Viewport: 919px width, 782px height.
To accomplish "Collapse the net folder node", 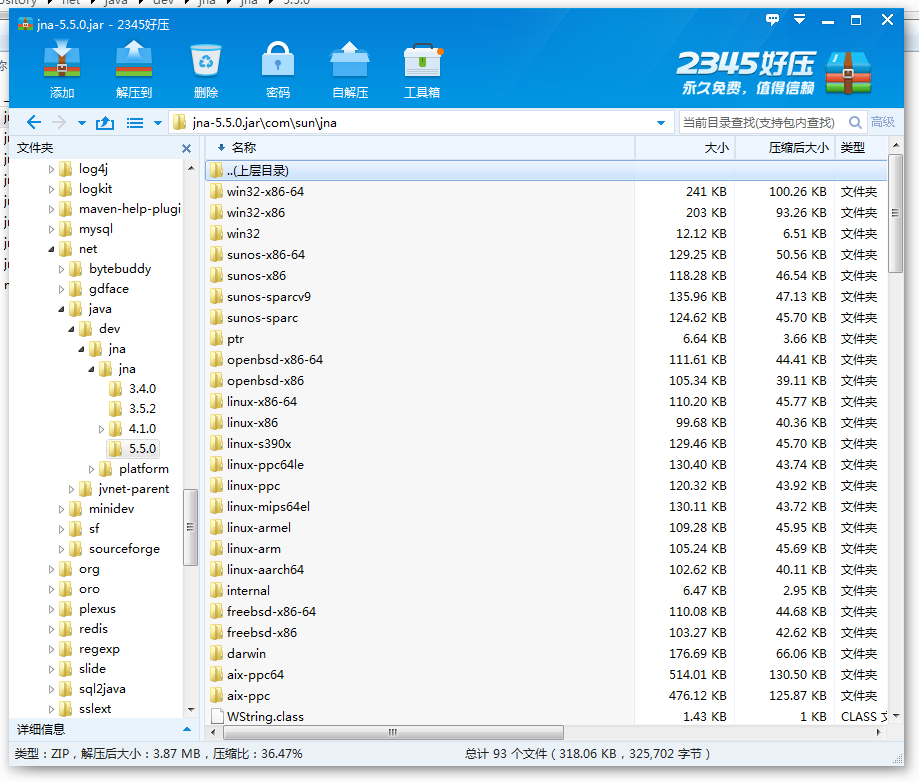I will coord(53,248).
